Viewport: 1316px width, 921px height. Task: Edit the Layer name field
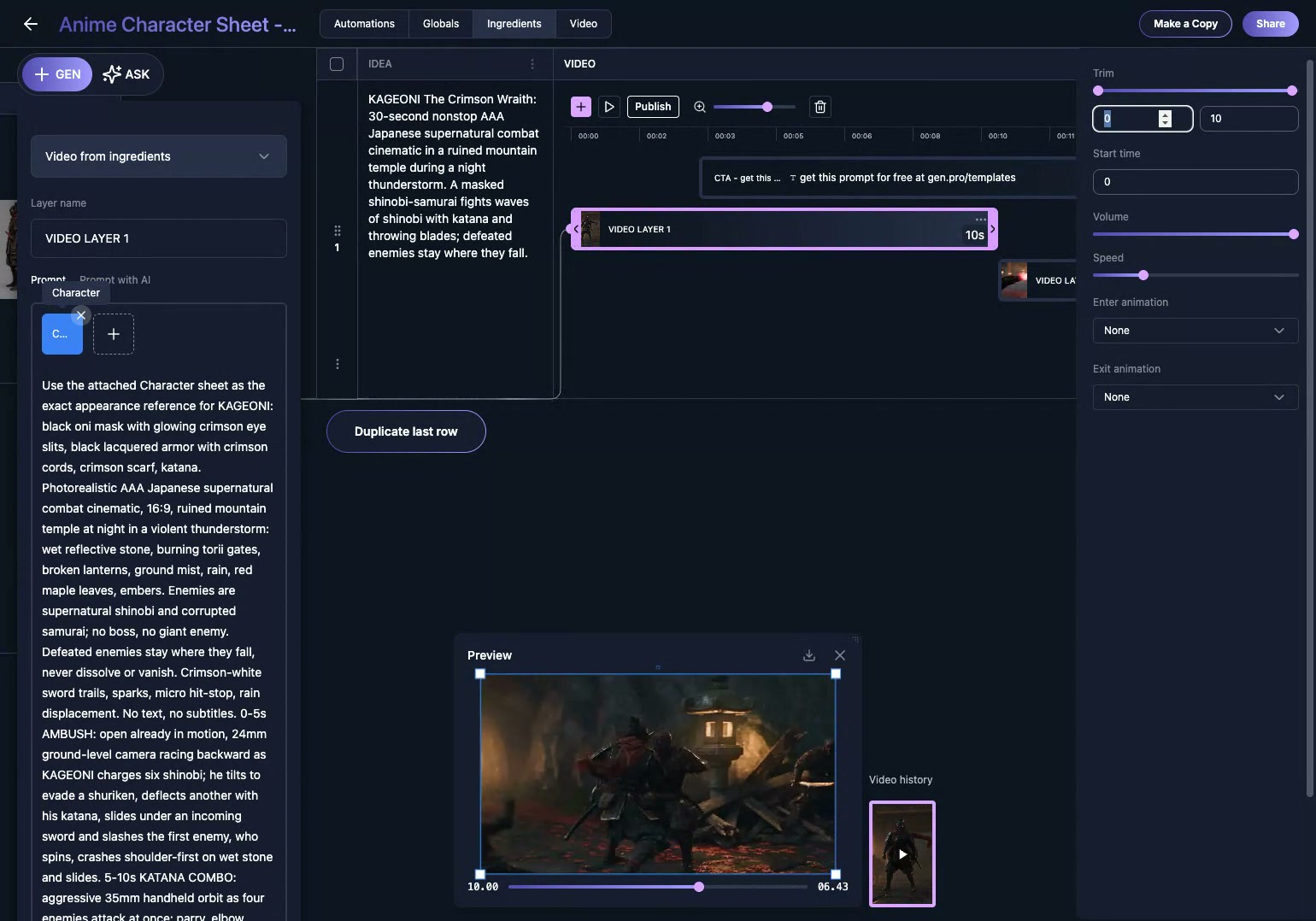[x=159, y=238]
